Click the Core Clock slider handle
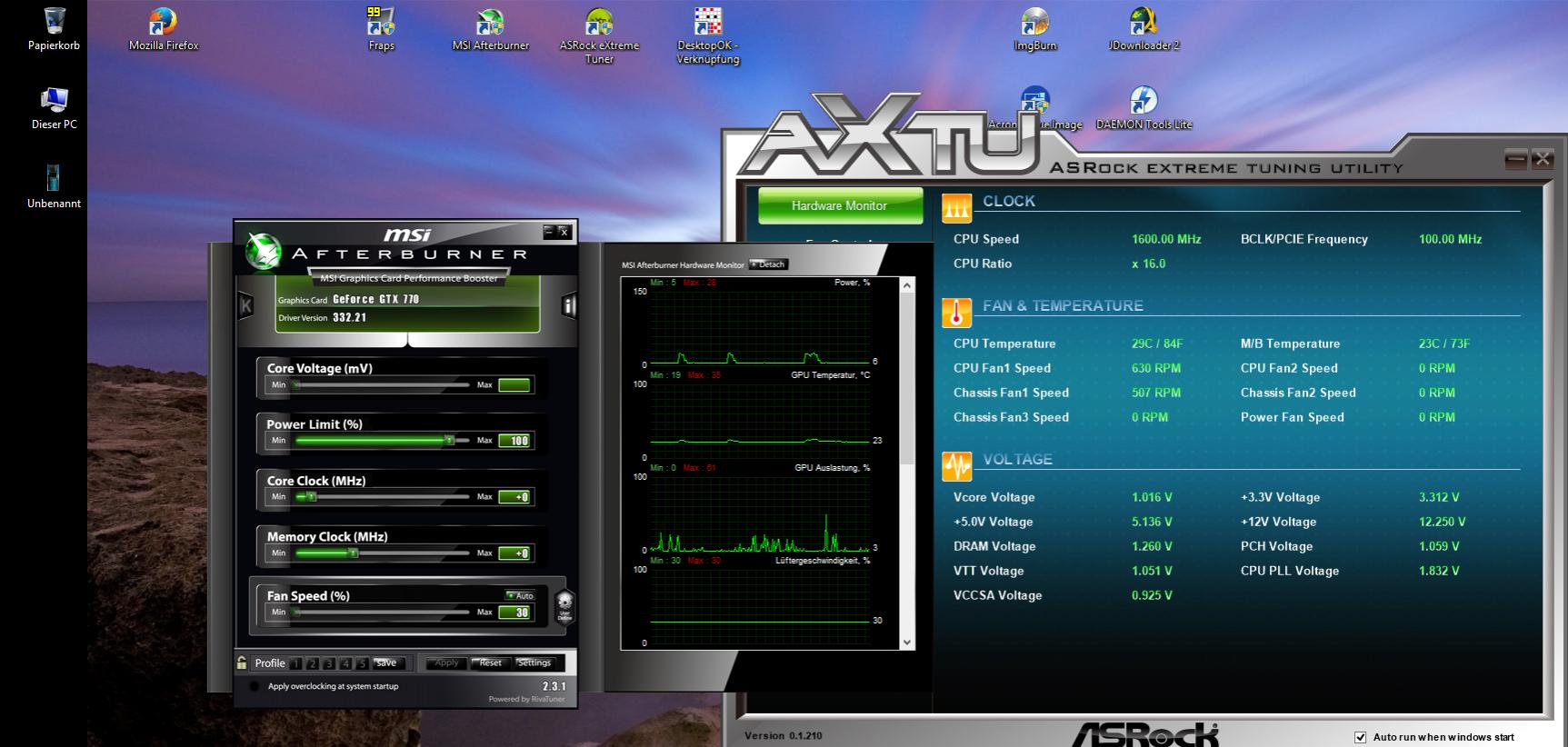Image resolution: width=1568 pixels, height=747 pixels. pyautogui.click(x=312, y=497)
